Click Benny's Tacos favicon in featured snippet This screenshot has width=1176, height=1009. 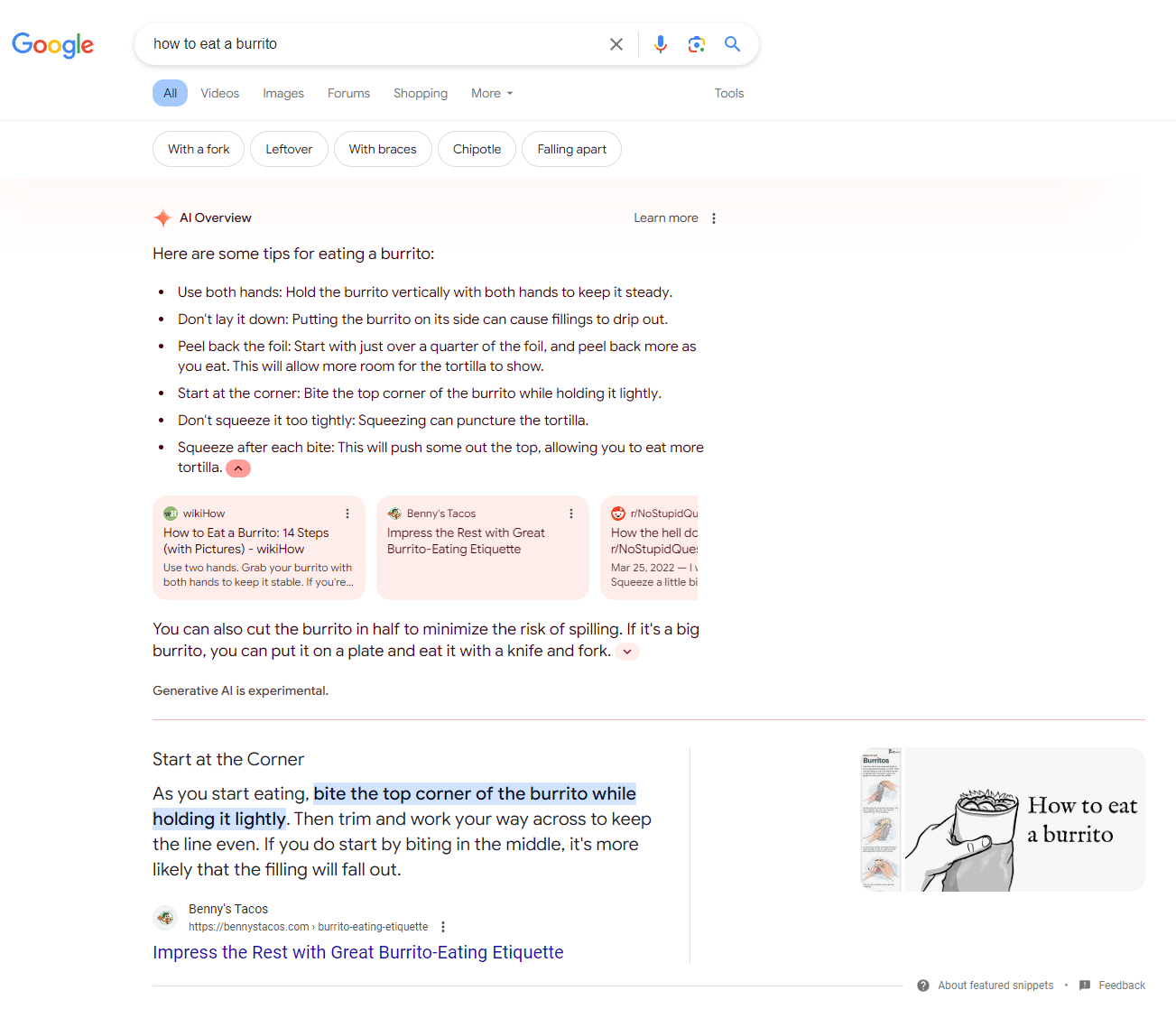tap(165, 918)
